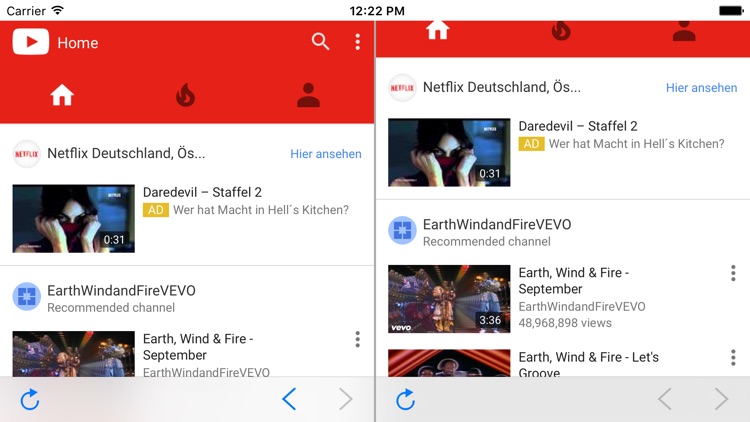
Task: Select 'Earth, Wind & Fire - Let's Groove' title
Action: (588, 365)
